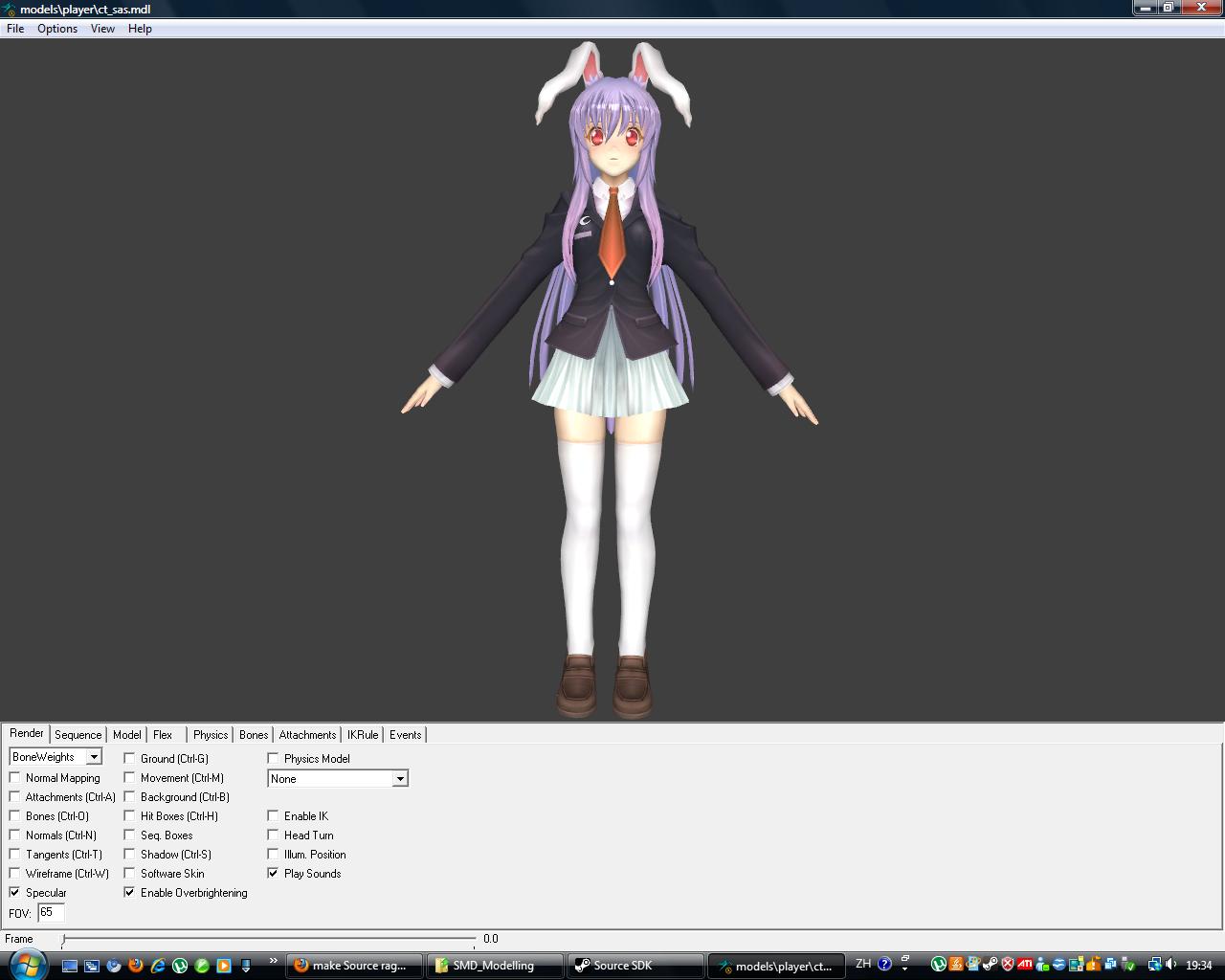Image resolution: width=1225 pixels, height=980 pixels.
Task: Switch to the Bones tab
Action: coord(254,735)
